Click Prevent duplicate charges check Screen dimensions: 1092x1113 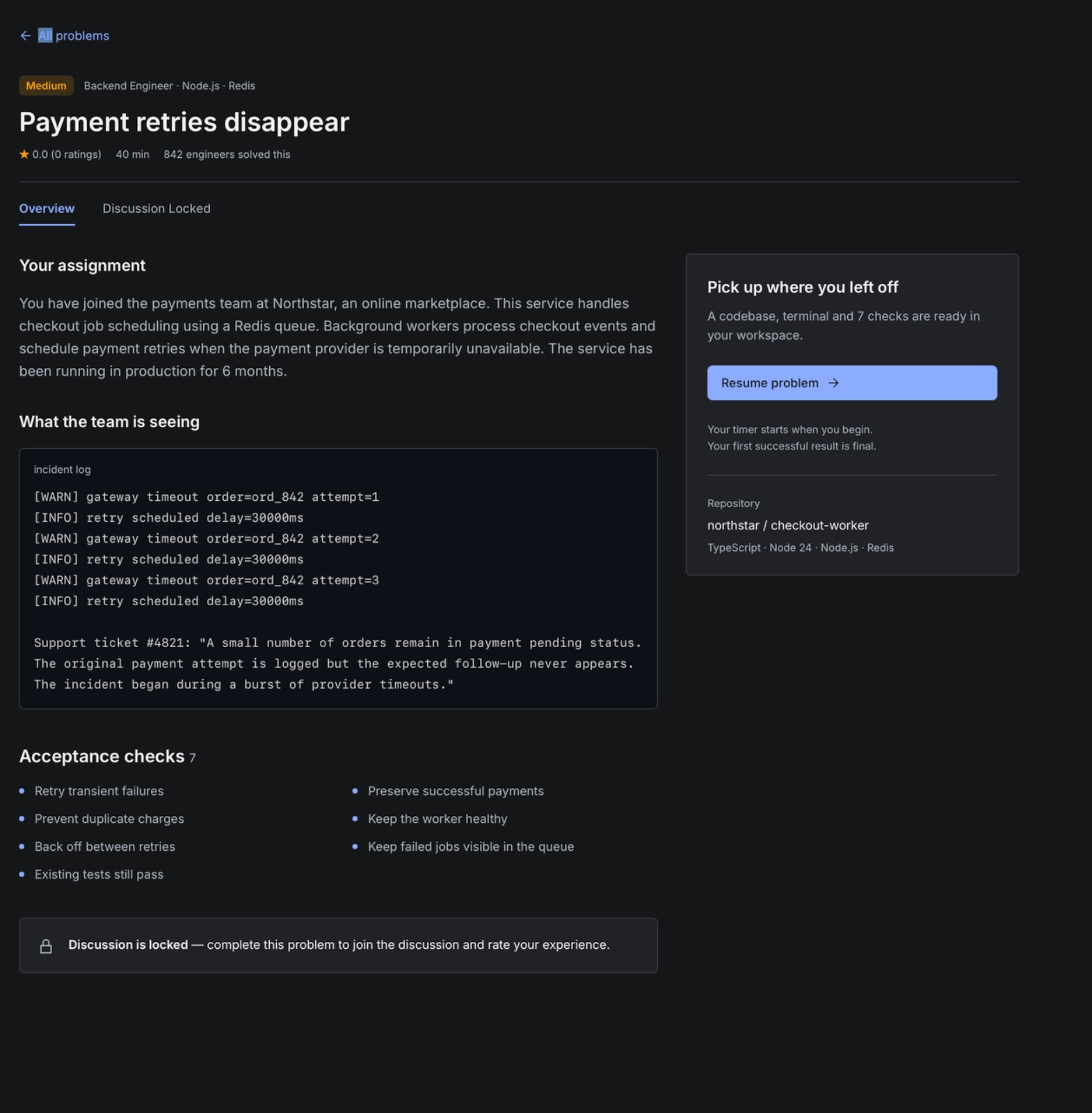coord(110,819)
